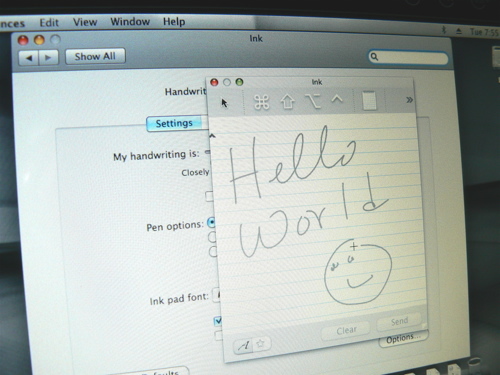Toggle the Command modifier key icon
500x375 pixels.
click(262, 102)
